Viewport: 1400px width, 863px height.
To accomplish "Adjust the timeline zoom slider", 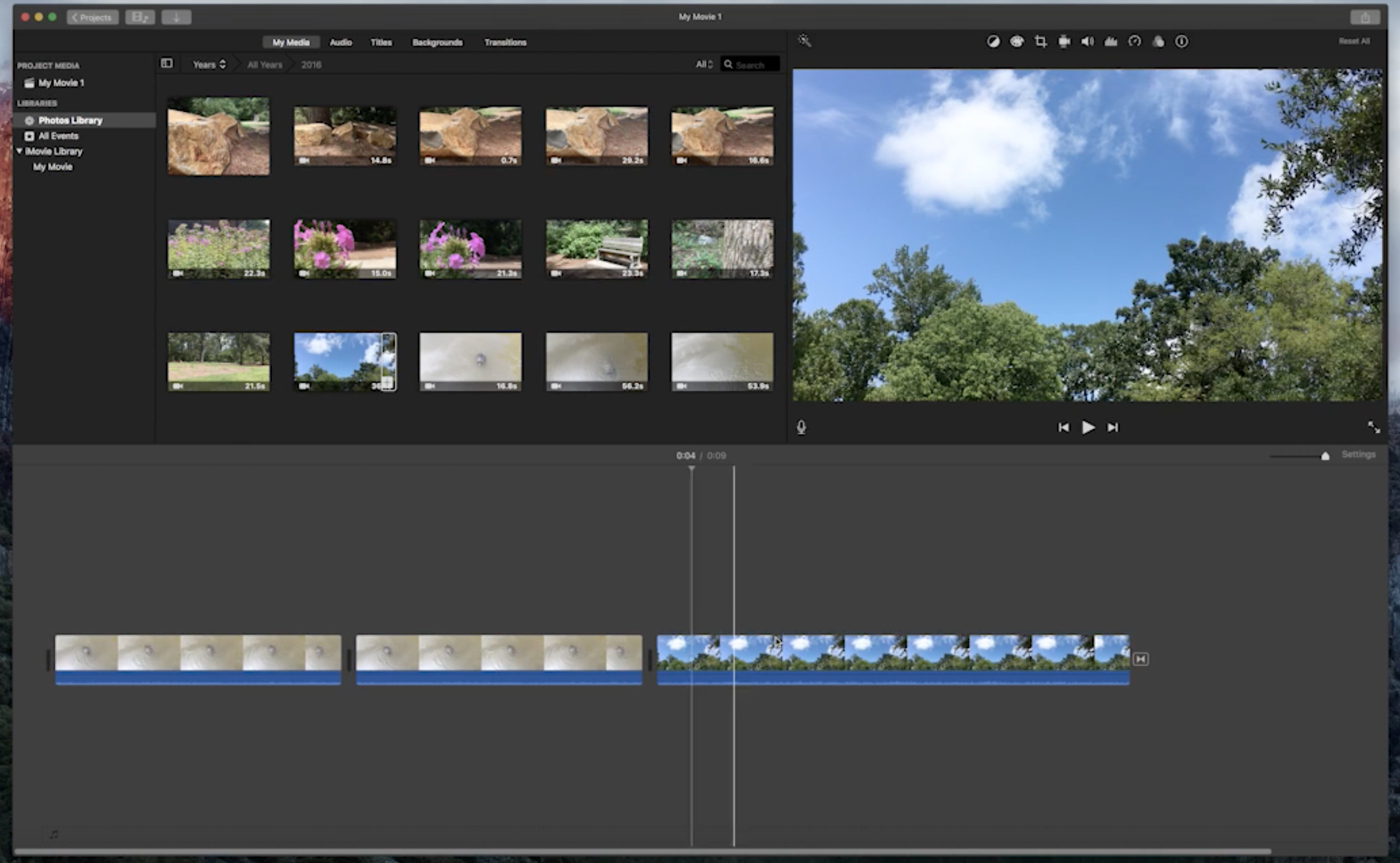I will pyautogui.click(x=1325, y=456).
